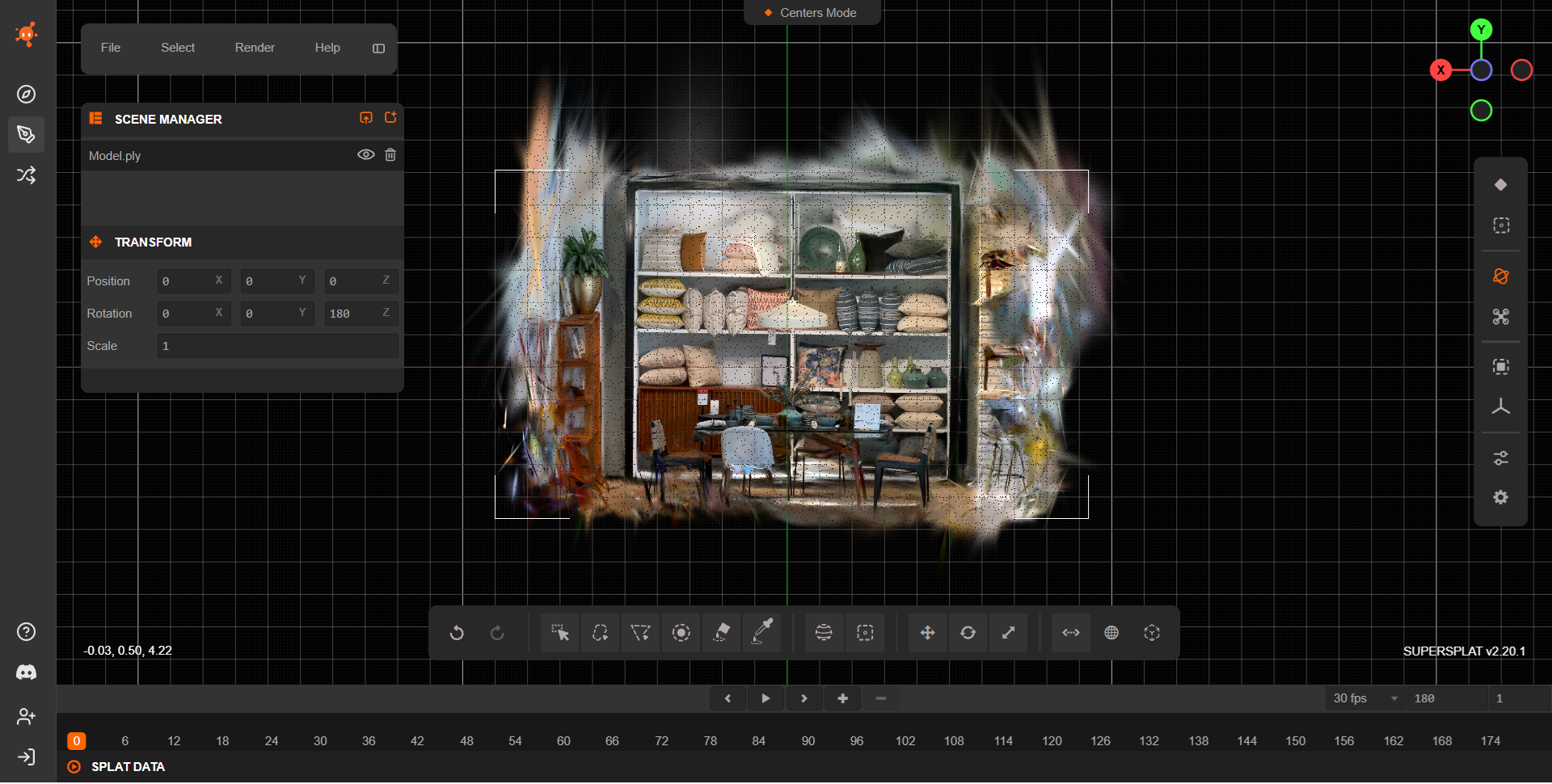Activate the scale tool
The height and width of the screenshot is (784, 1552).
(x=1009, y=633)
